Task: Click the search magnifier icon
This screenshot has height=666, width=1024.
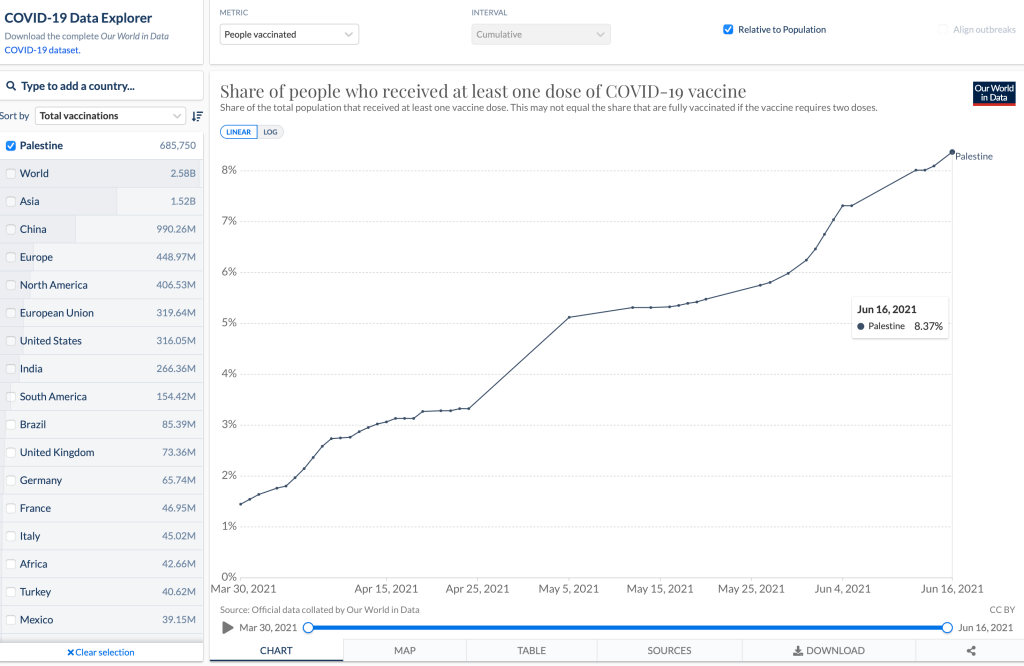Action: pyautogui.click(x=11, y=86)
